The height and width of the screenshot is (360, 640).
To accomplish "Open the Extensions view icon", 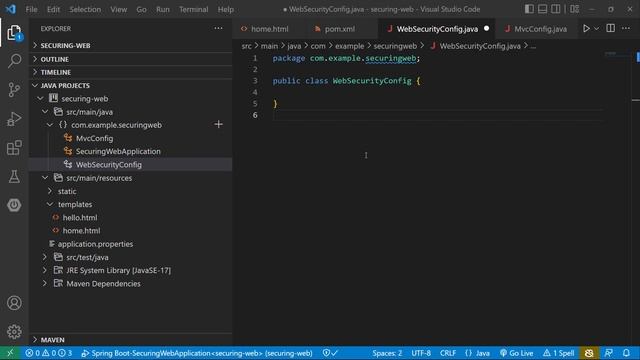I will (14, 147).
